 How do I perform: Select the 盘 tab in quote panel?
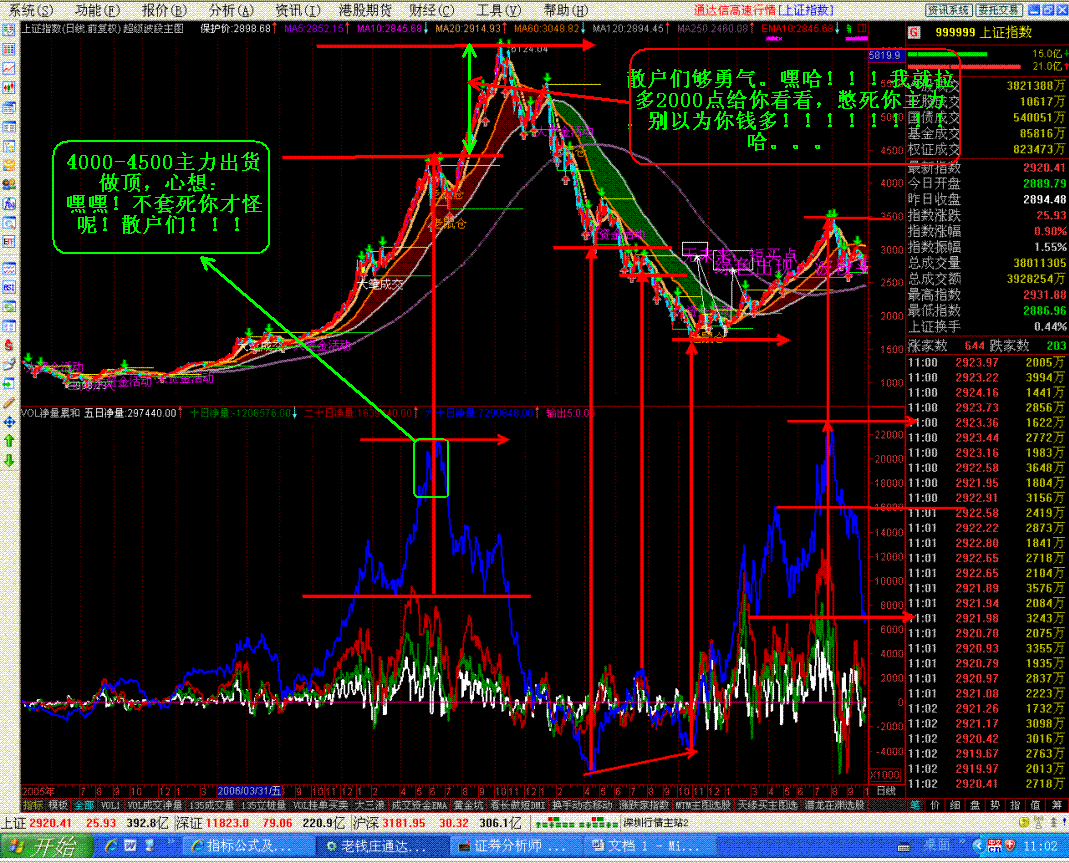974,805
